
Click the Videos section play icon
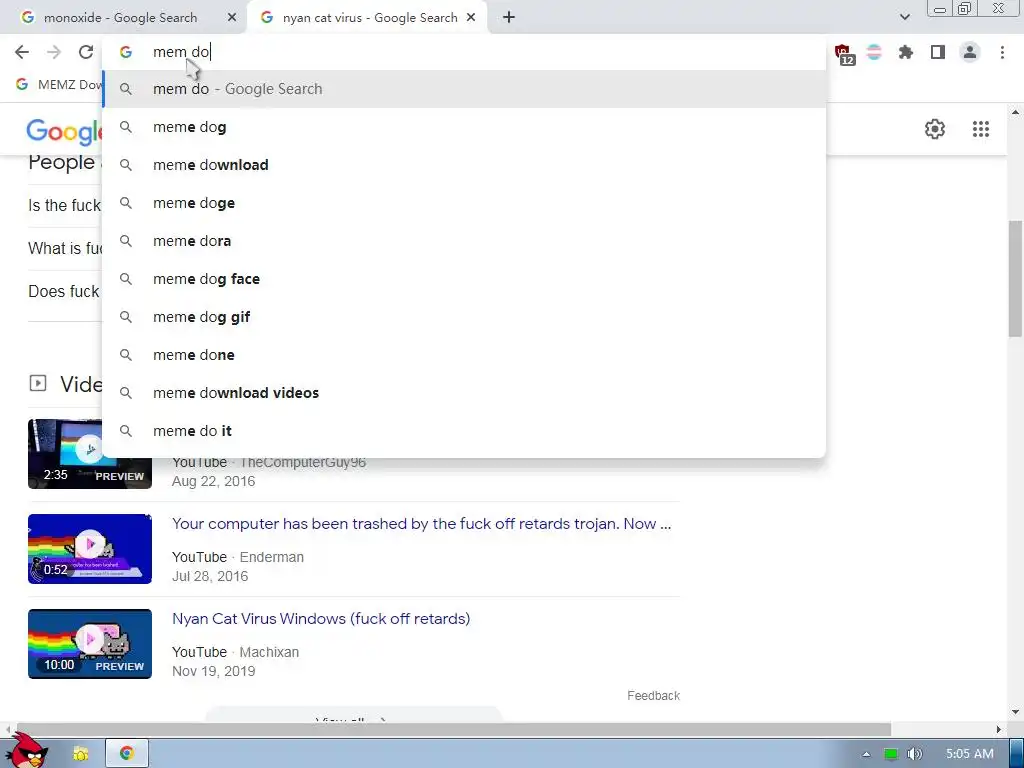tap(38, 383)
